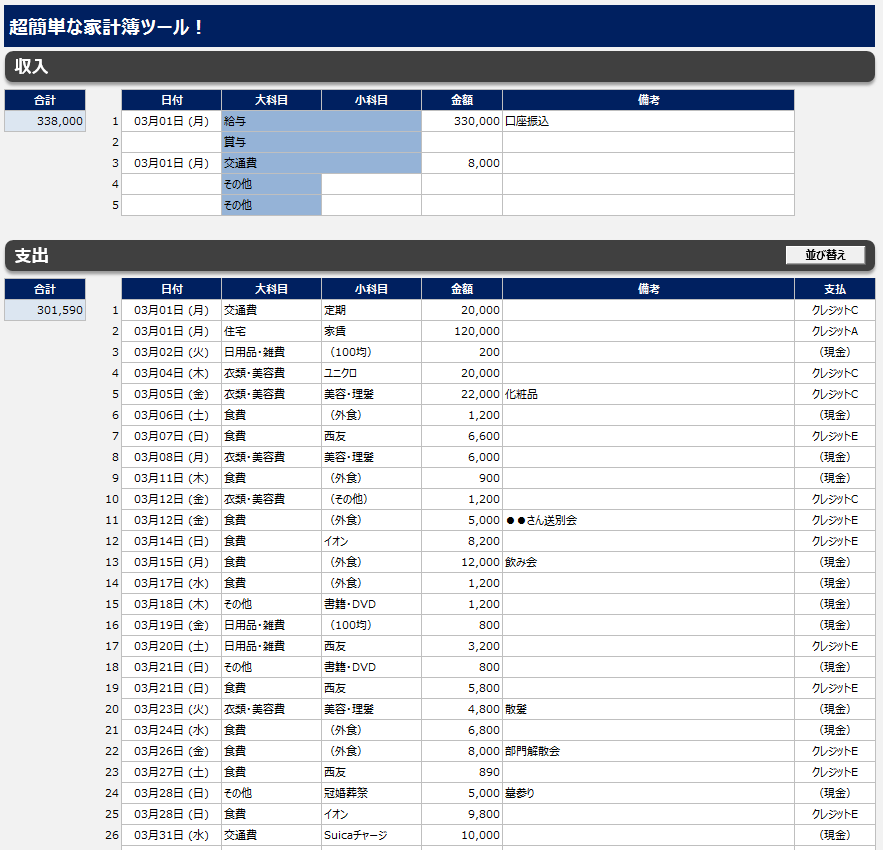The width and height of the screenshot is (883, 850).
Task: Select the 03月27日 (土) date cell
Action: click(x=171, y=772)
